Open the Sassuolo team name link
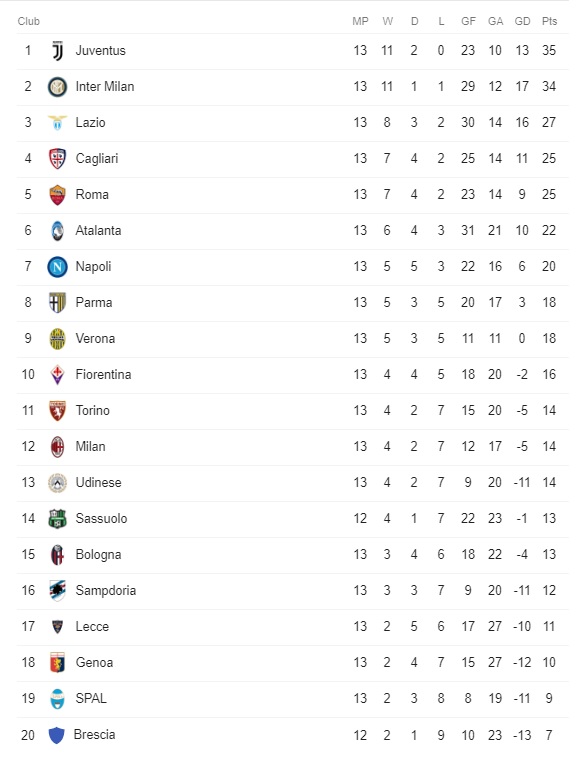The width and height of the screenshot is (582, 764). click(101, 518)
